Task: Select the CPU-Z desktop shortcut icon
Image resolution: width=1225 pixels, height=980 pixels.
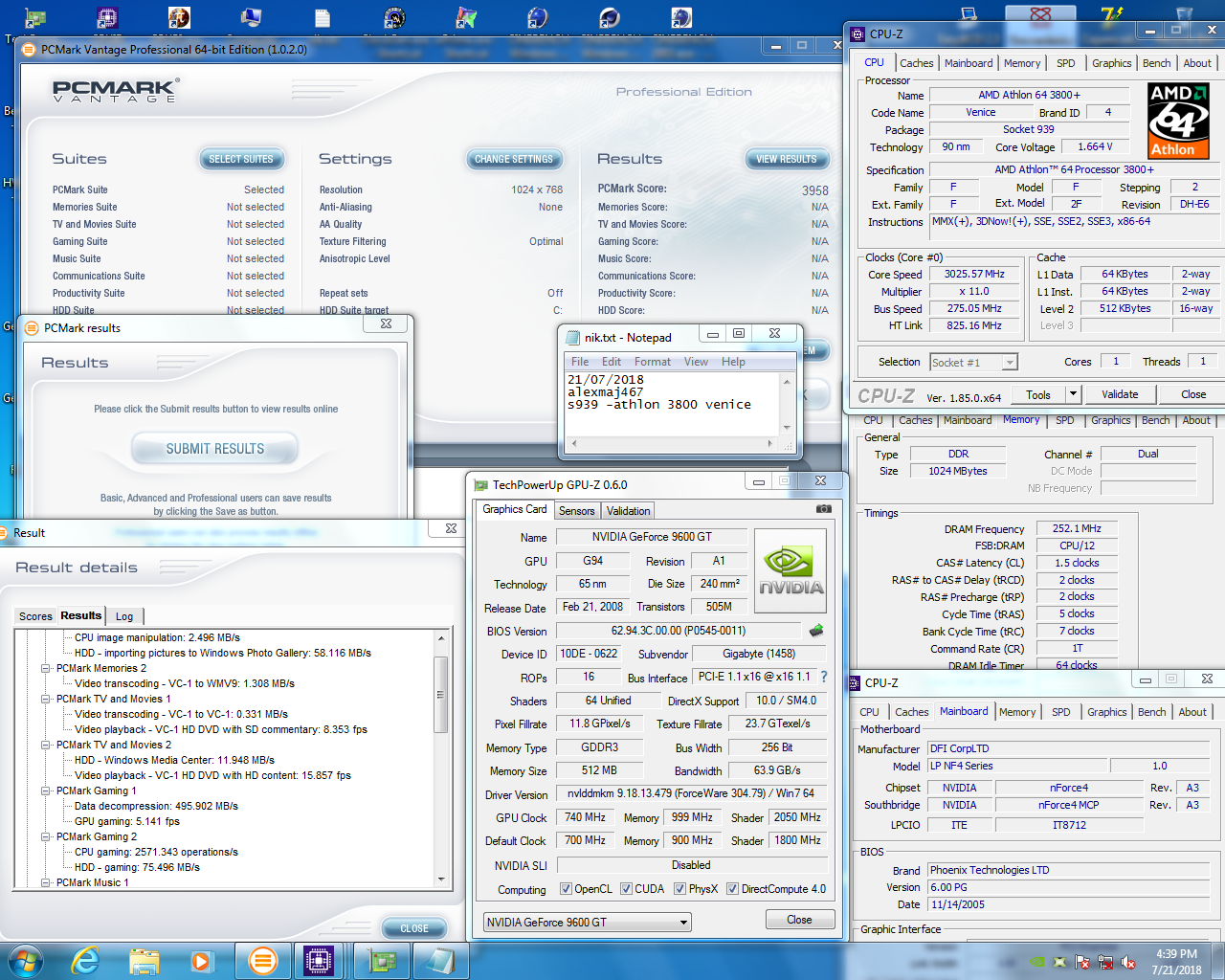Action: tap(107, 17)
